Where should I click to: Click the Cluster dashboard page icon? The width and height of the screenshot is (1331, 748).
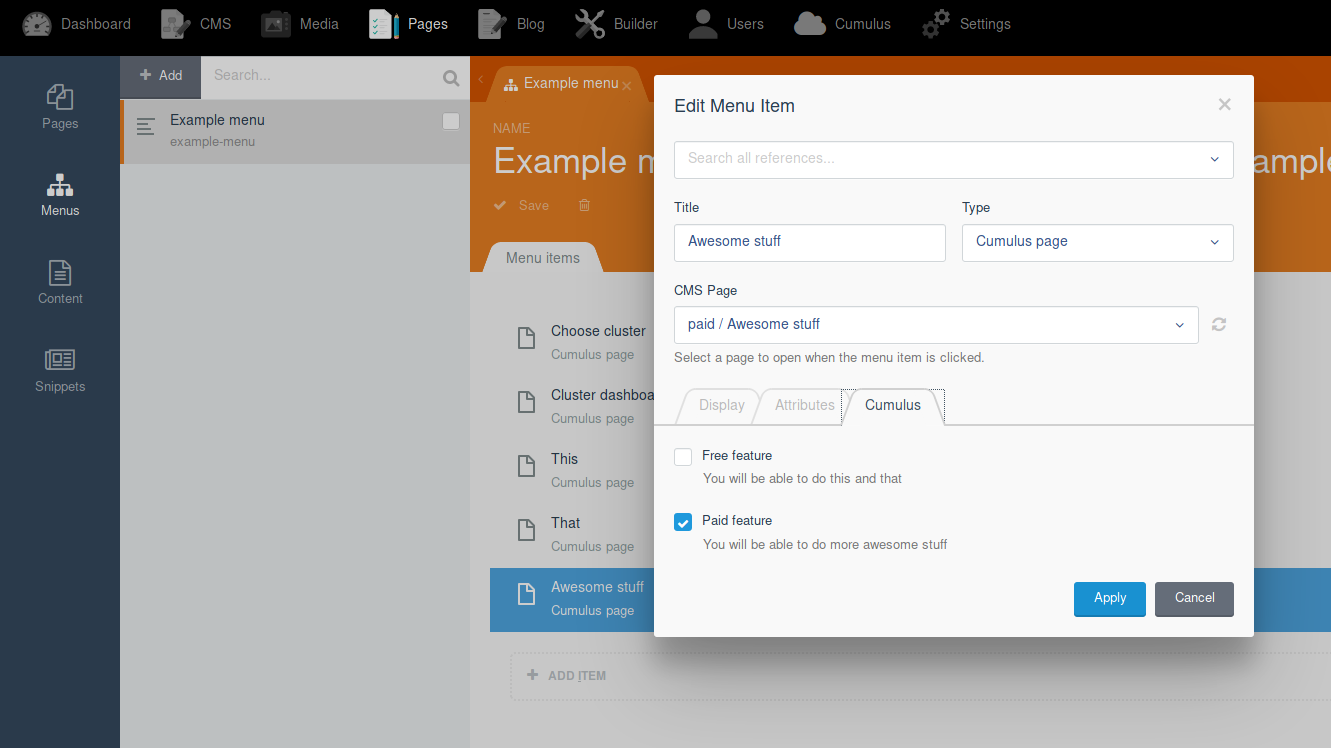pos(526,402)
